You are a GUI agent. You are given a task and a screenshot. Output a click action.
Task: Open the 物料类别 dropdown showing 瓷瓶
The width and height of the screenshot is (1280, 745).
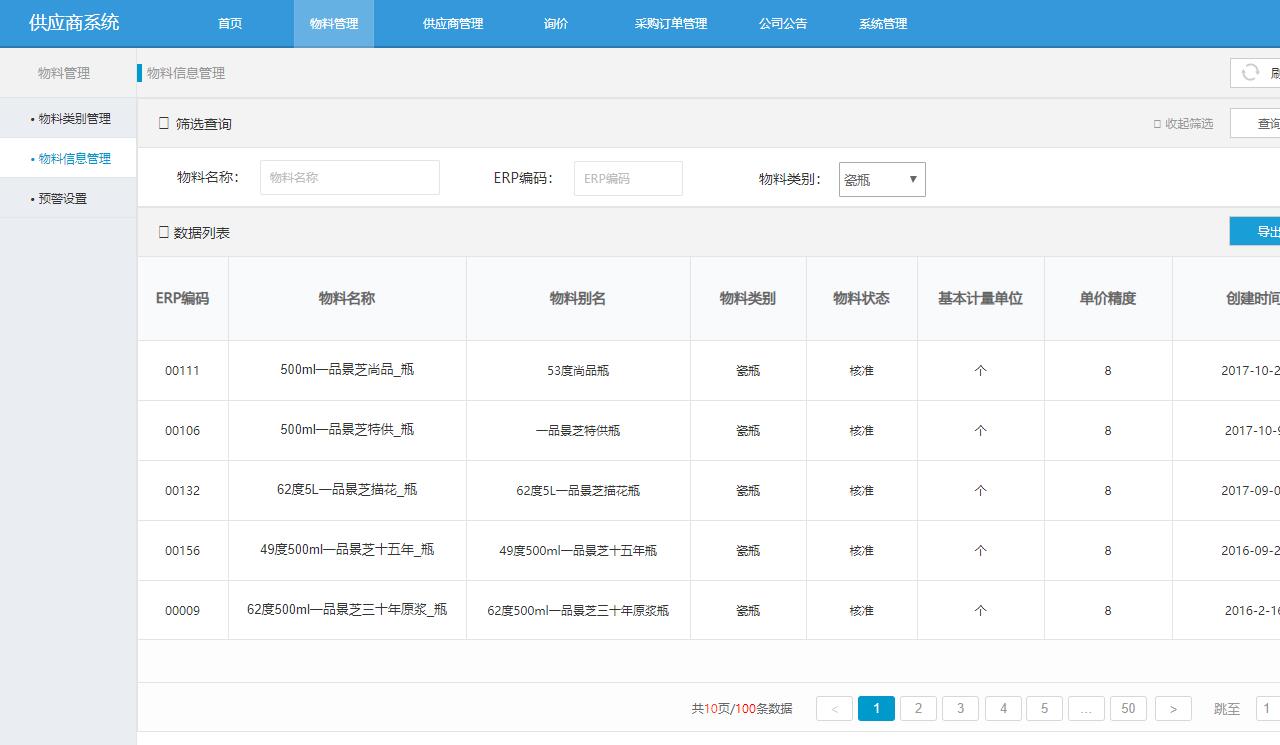(x=882, y=179)
